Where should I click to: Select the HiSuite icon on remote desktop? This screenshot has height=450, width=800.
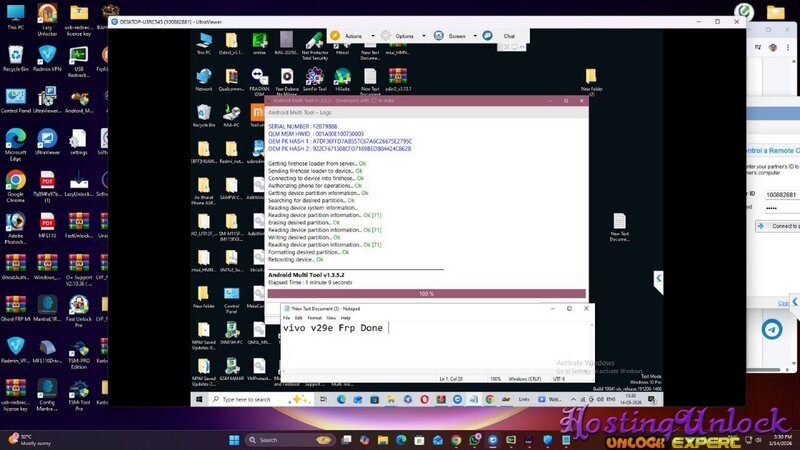pyautogui.click(x=342, y=78)
